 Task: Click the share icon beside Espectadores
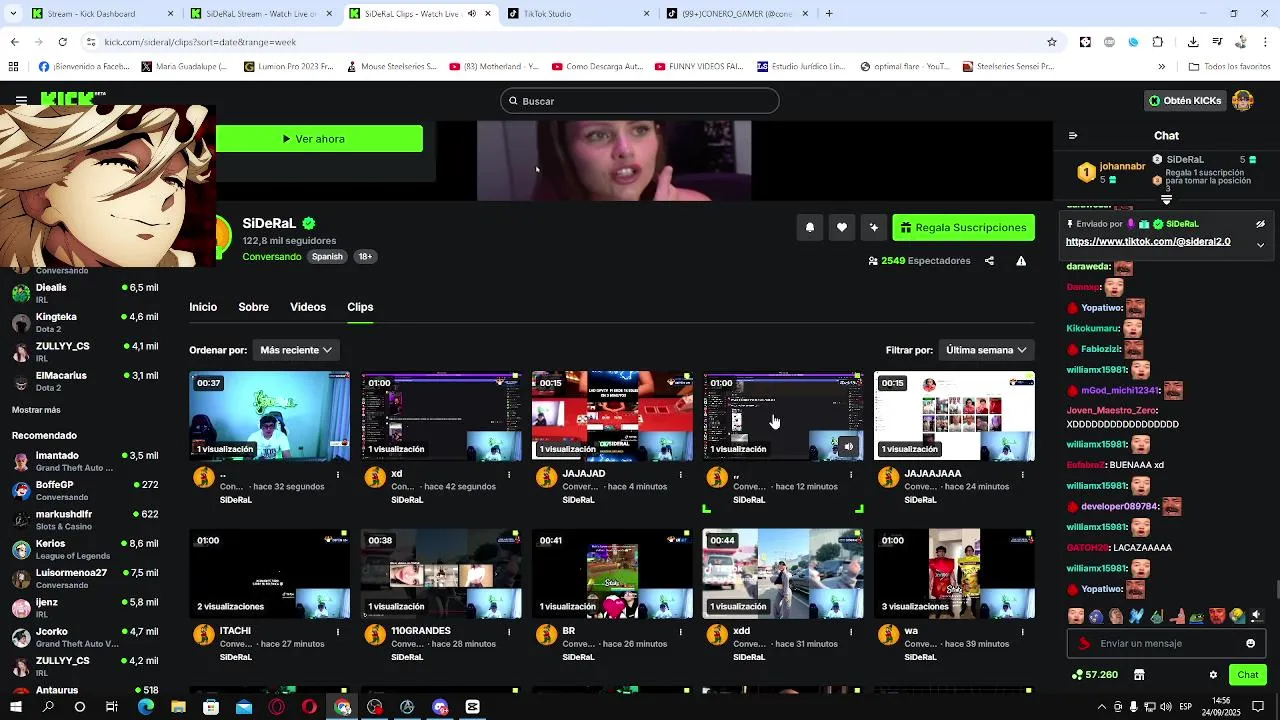point(989,261)
